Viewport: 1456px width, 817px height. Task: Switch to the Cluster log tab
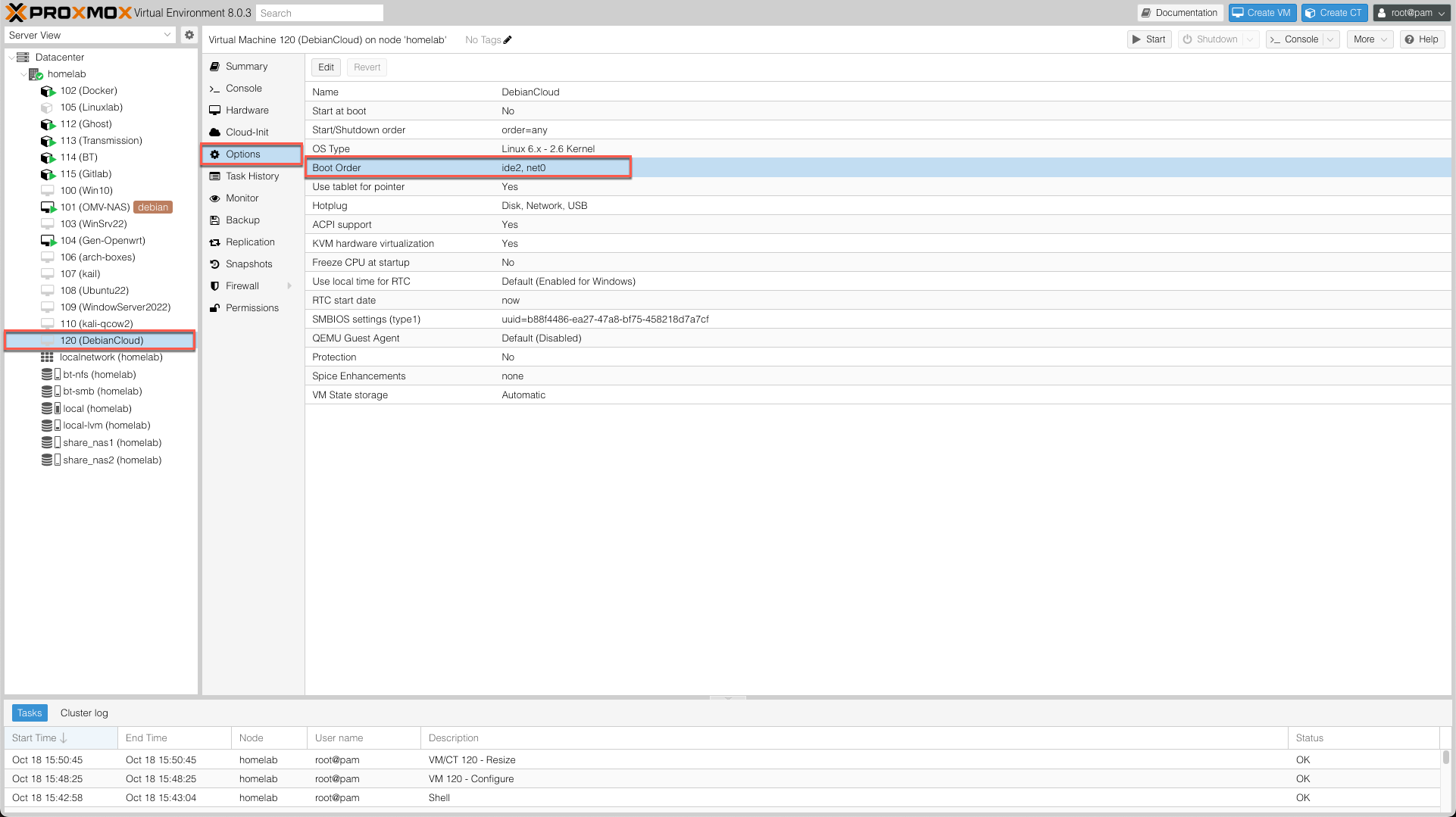pyautogui.click(x=84, y=713)
